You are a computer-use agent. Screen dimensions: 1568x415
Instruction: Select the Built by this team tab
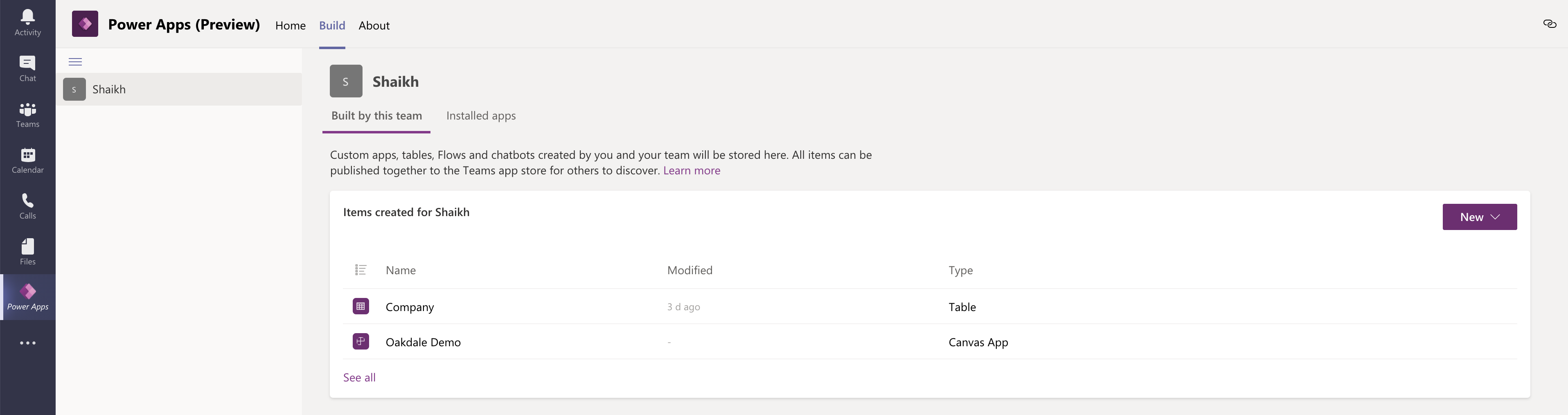[x=376, y=115]
